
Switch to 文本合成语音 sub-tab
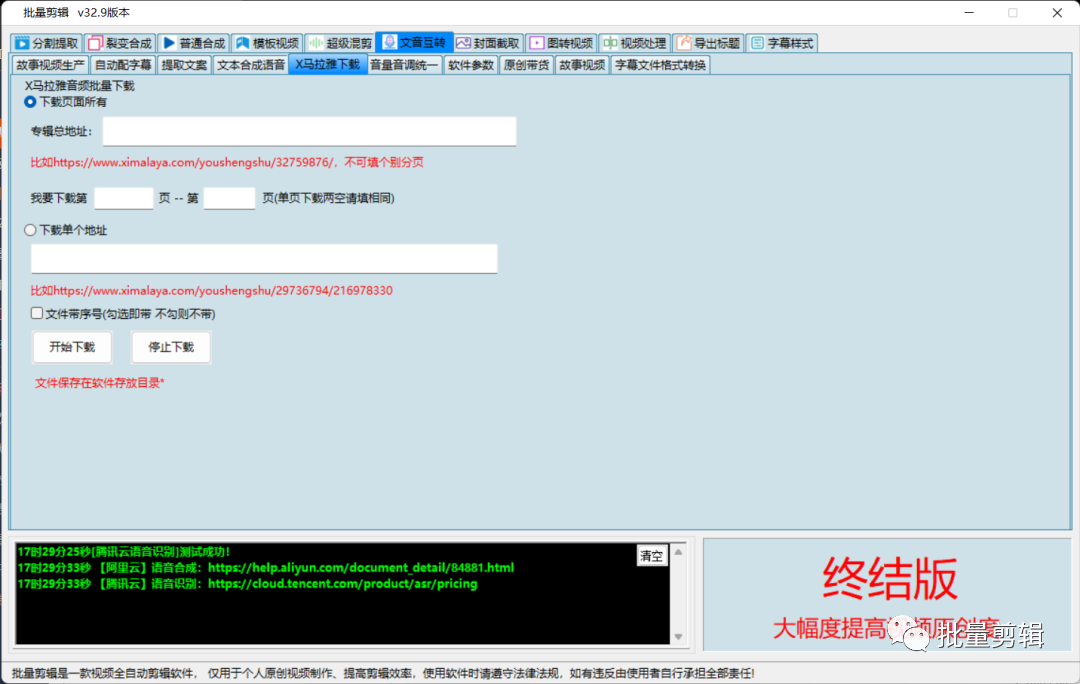[x=251, y=65]
